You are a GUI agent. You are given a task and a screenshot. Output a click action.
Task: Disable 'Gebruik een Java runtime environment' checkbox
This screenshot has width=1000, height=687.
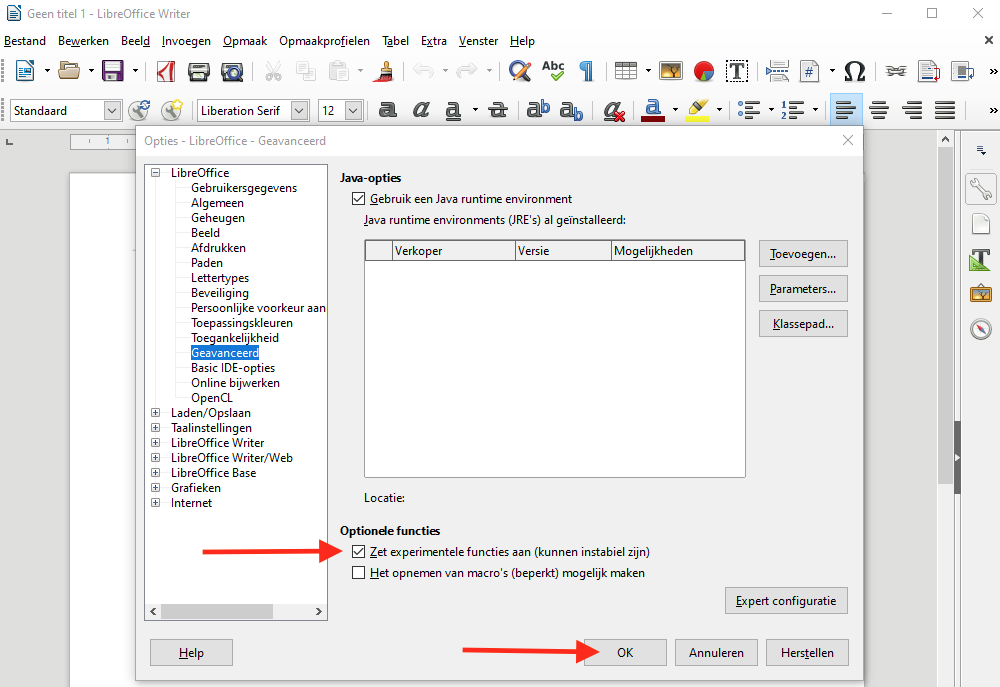pyautogui.click(x=359, y=199)
